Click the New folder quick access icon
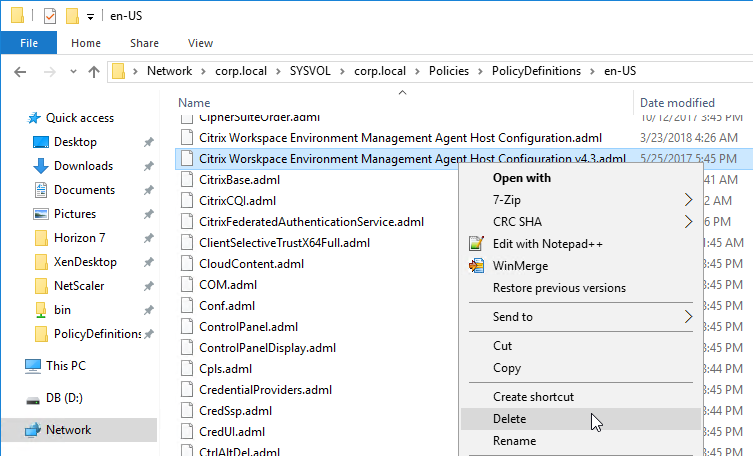Screen dimensions: 753x456 (73, 16)
